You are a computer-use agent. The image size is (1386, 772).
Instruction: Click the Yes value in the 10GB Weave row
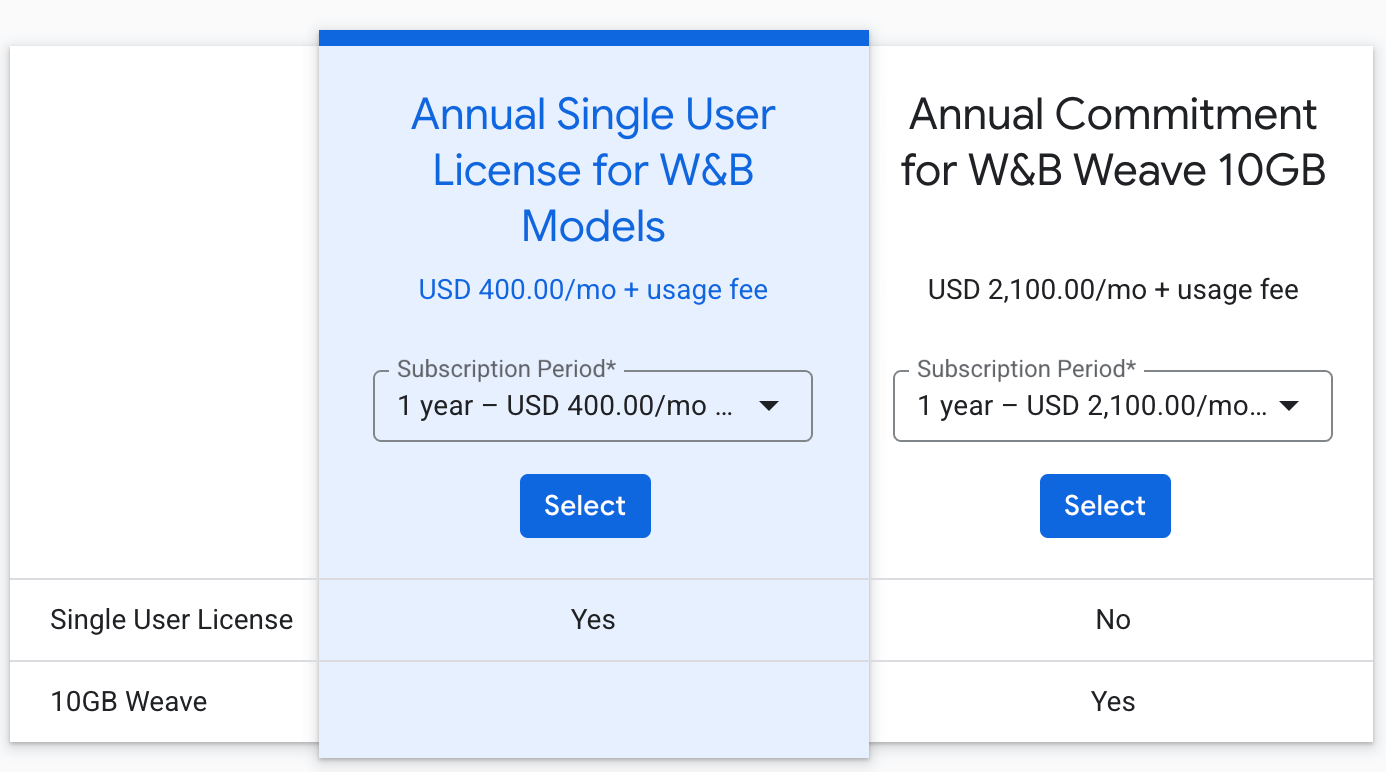(x=1113, y=702)
